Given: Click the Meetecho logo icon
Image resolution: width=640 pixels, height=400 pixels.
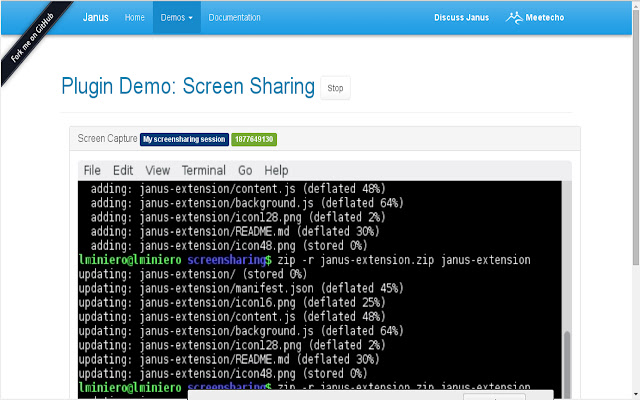Looking at the screenshot, I should (x=515, y=17).
